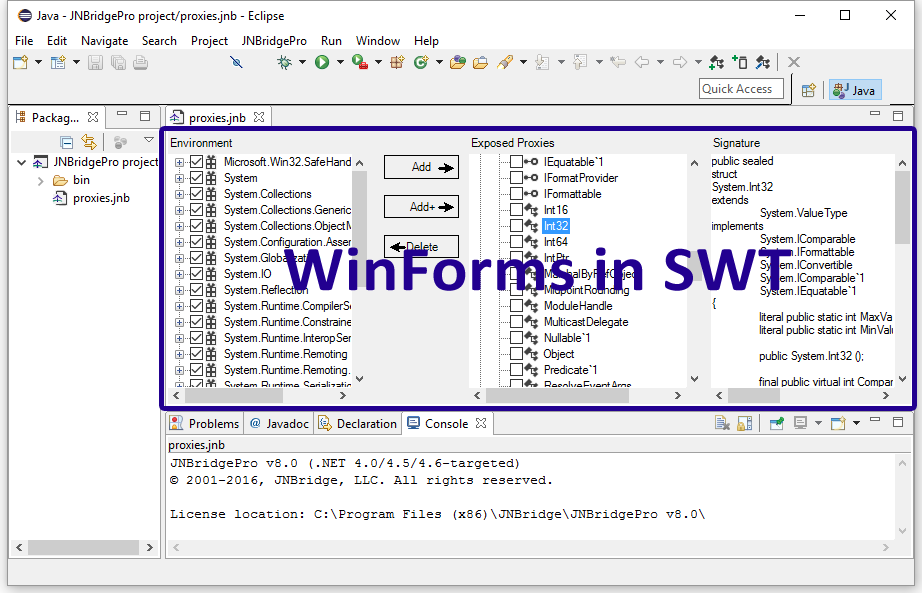This screenshot has width=922, height=593.
Task: Click the Open Perspective icon
Action: [x=809, y=91]
